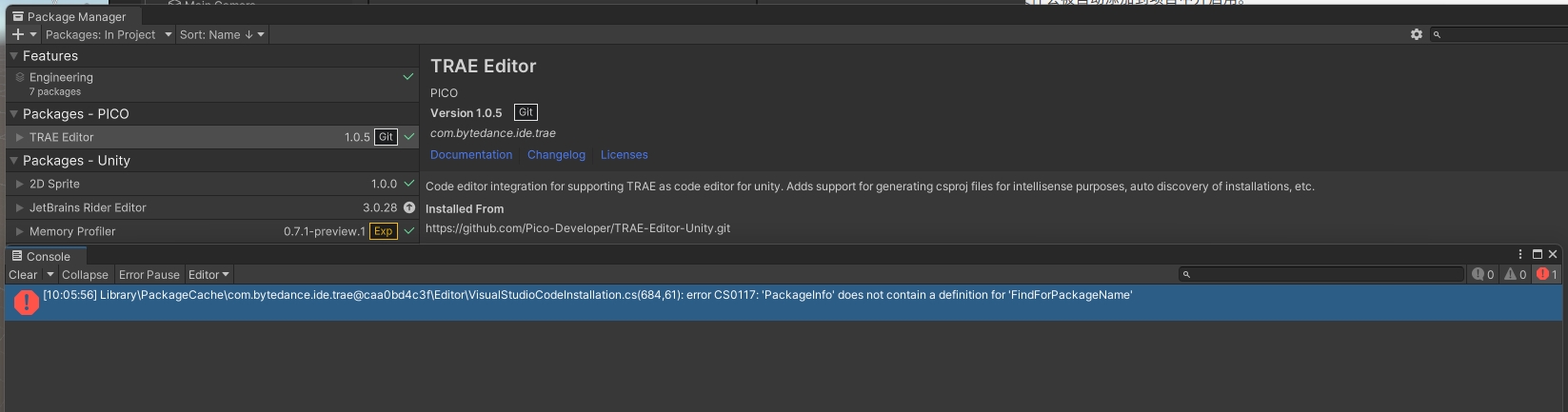Expand the Memory Profiler package versions
This screenshot has width=1568, height=412.
(20, 231)
